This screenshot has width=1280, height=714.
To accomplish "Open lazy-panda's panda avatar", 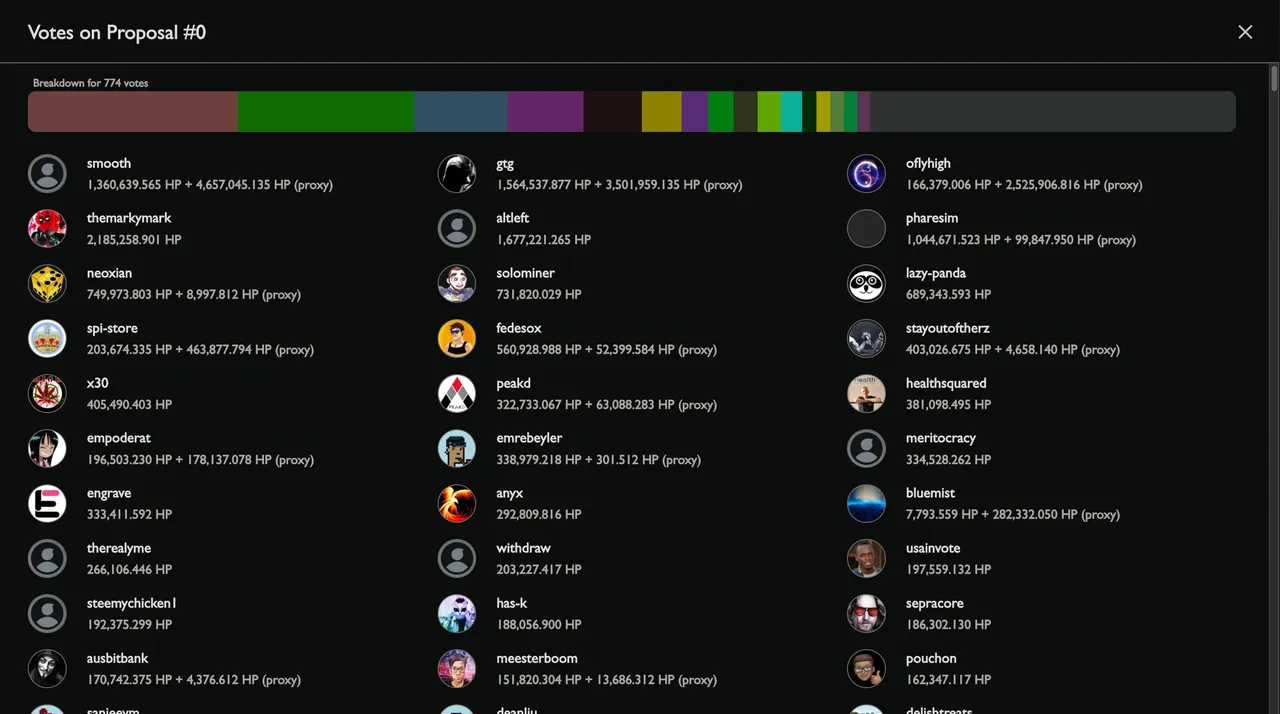I will (x=867, y=284).
